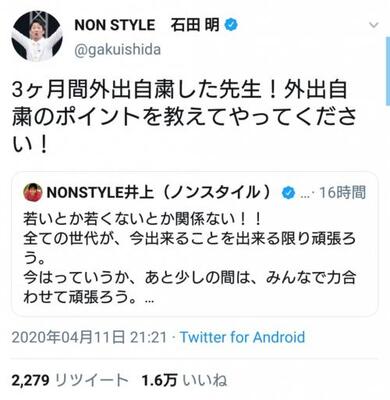Click Ishida's round profile avatar
The width and height of the screenshot is (390, 400).
tap(37, 36)
